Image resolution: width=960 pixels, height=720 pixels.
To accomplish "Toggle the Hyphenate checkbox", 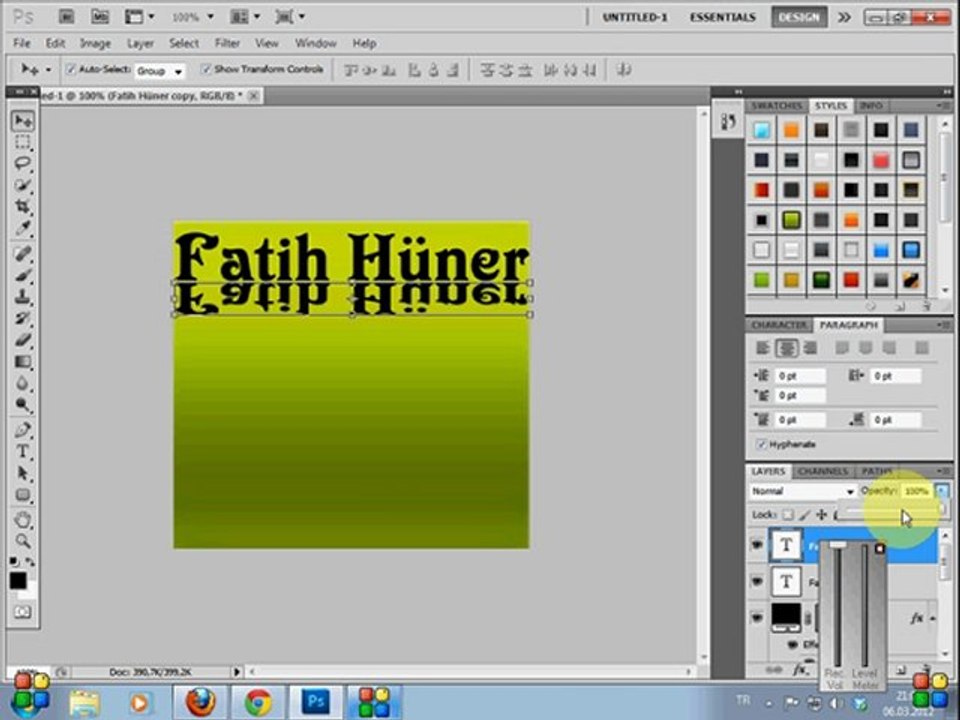I will pos(761,444).
